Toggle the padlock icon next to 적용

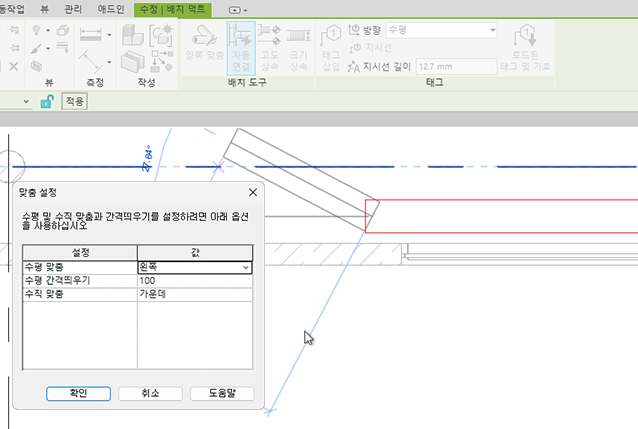(47, 101)
